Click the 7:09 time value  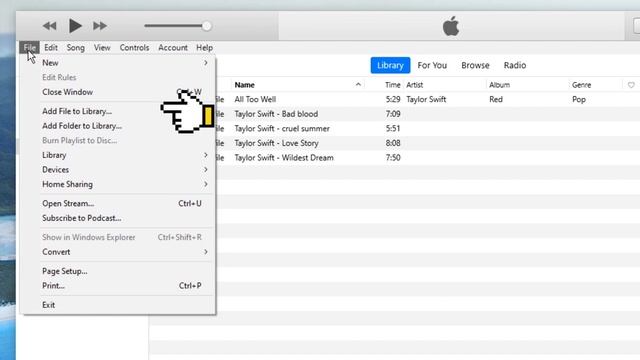[393, 114]
